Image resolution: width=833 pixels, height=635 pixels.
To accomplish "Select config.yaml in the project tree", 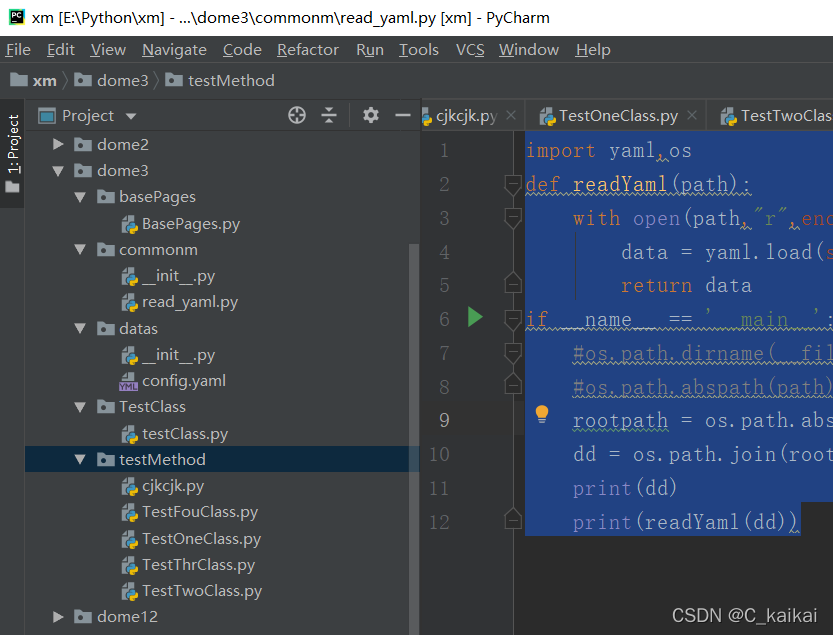I will [173, 380].
